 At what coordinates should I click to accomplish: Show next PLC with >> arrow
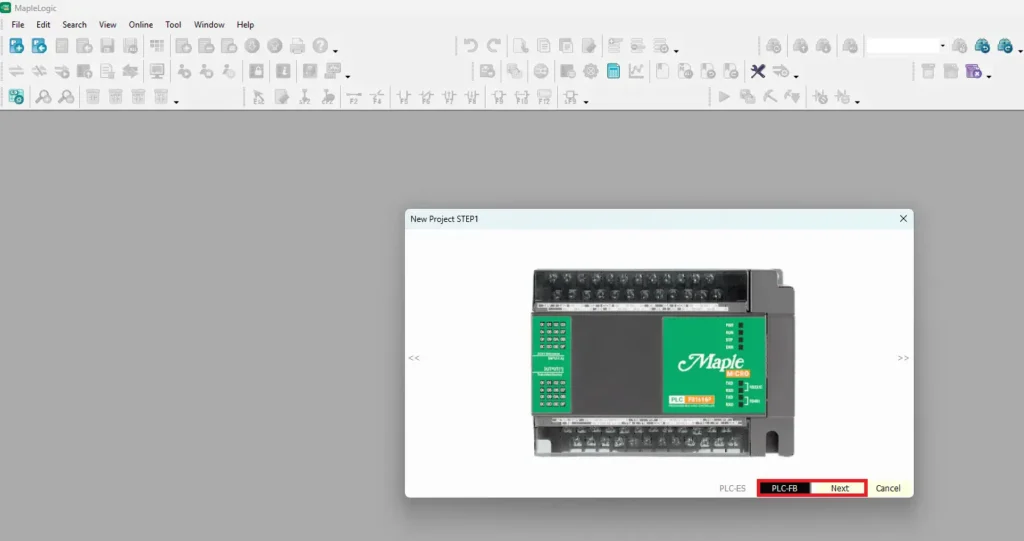click(x=903, y=358)
